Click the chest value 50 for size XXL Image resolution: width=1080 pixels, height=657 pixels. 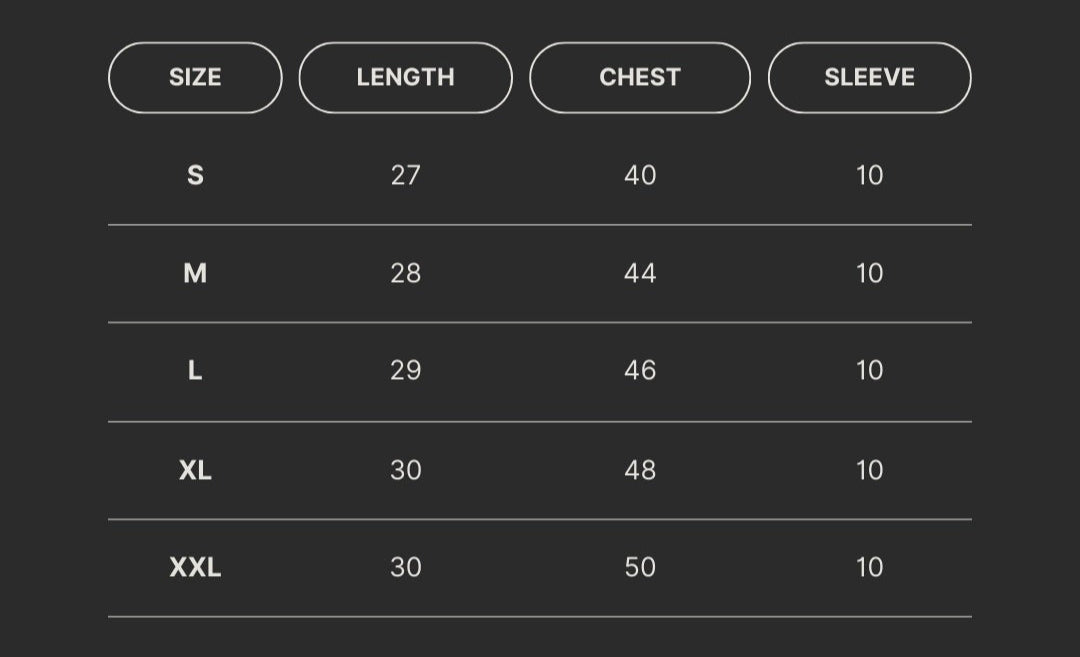pos(640,567)
